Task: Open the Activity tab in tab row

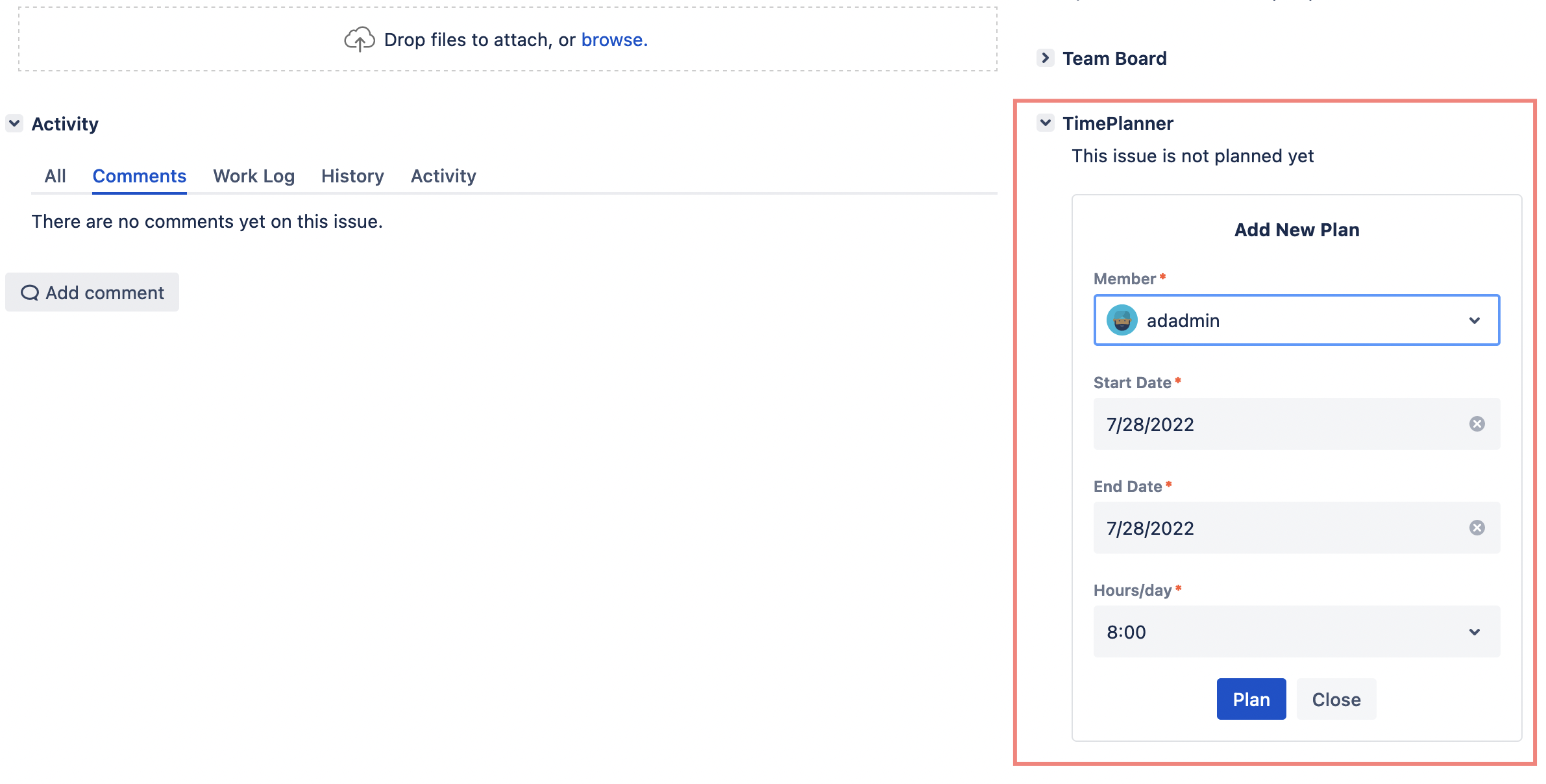Action: [x=443, y=176]
